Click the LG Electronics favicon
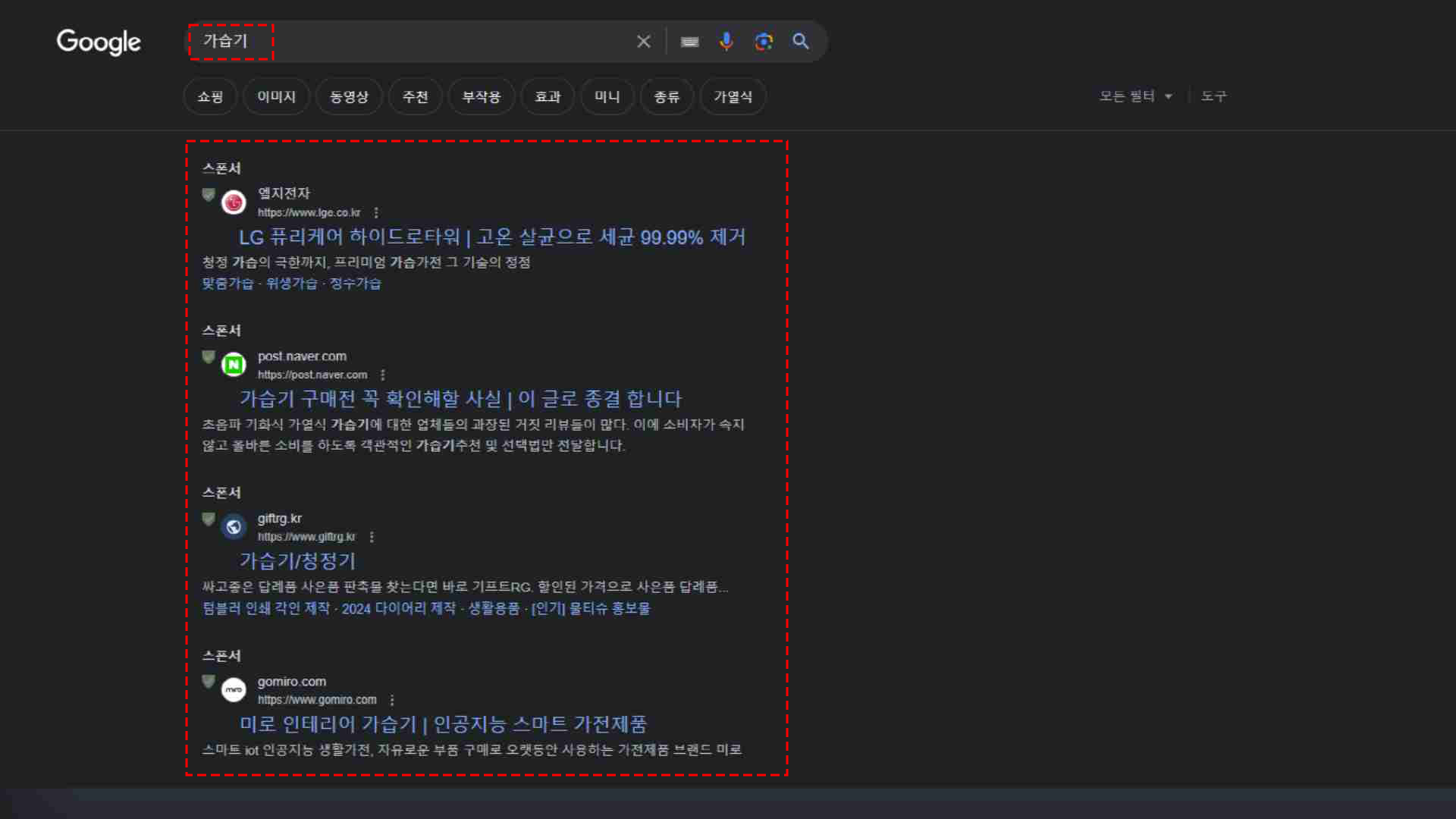This screenshot has height=819, width=1456. pyautogui.click(x=234, y=202)
